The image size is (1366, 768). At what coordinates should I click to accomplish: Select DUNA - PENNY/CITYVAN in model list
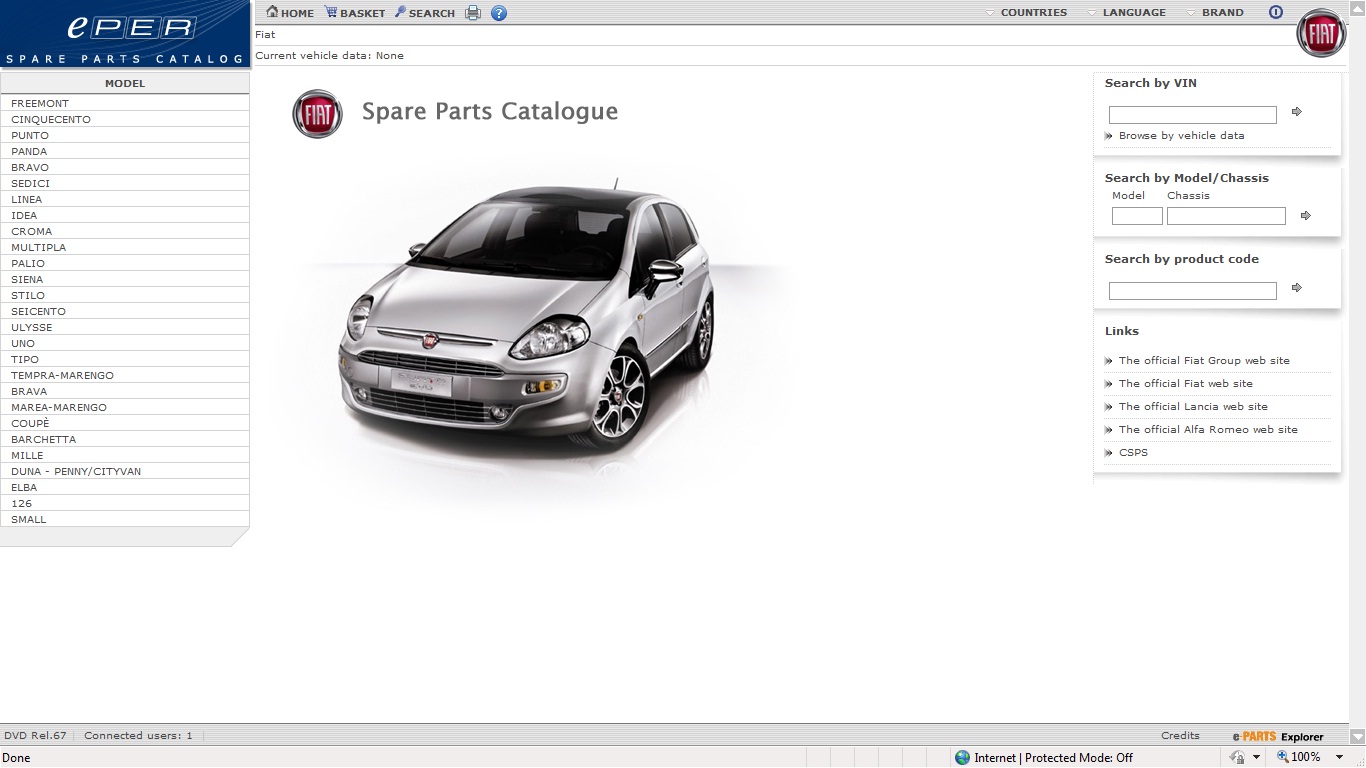(125, 471)
